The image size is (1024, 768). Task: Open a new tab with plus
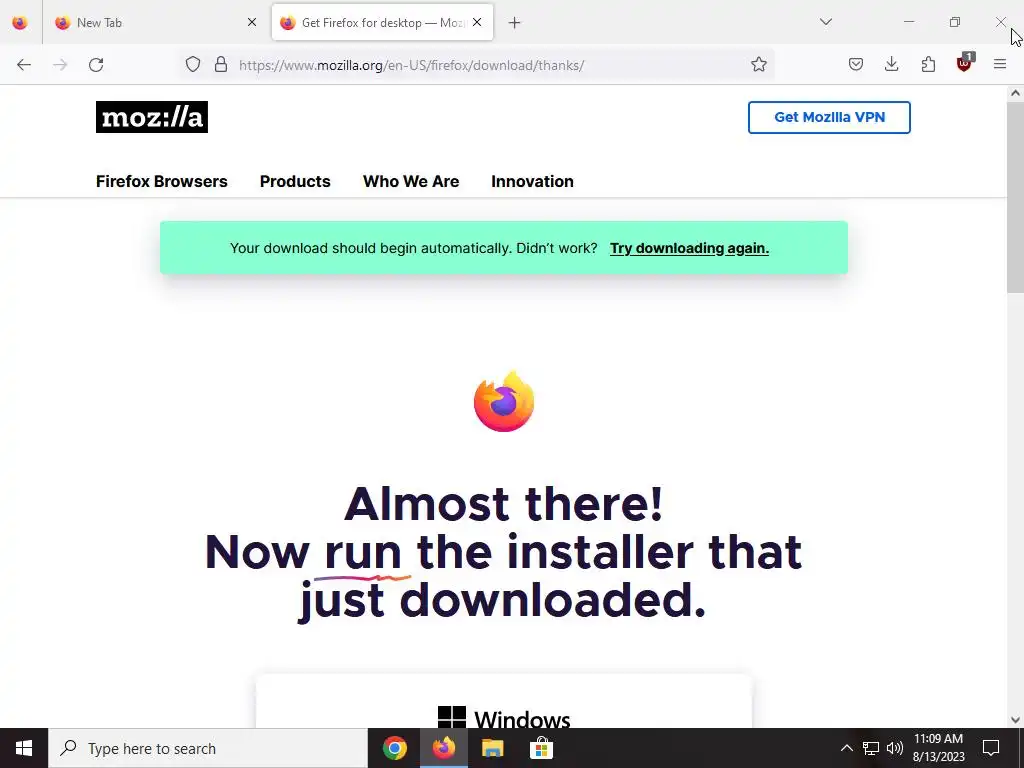[x=515, y=23]
